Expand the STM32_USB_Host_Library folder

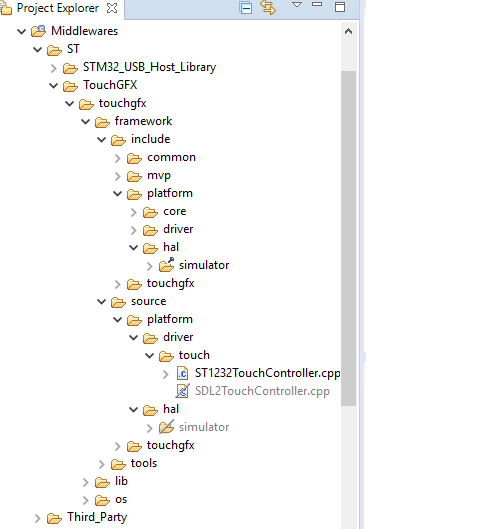(54, 68)
